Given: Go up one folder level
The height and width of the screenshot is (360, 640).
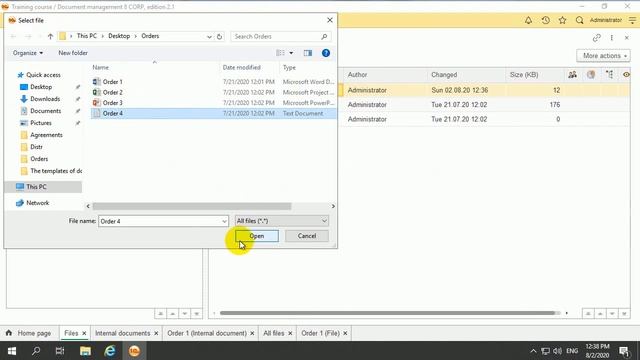Looking at the screenshot, I should tap(50, 36).
